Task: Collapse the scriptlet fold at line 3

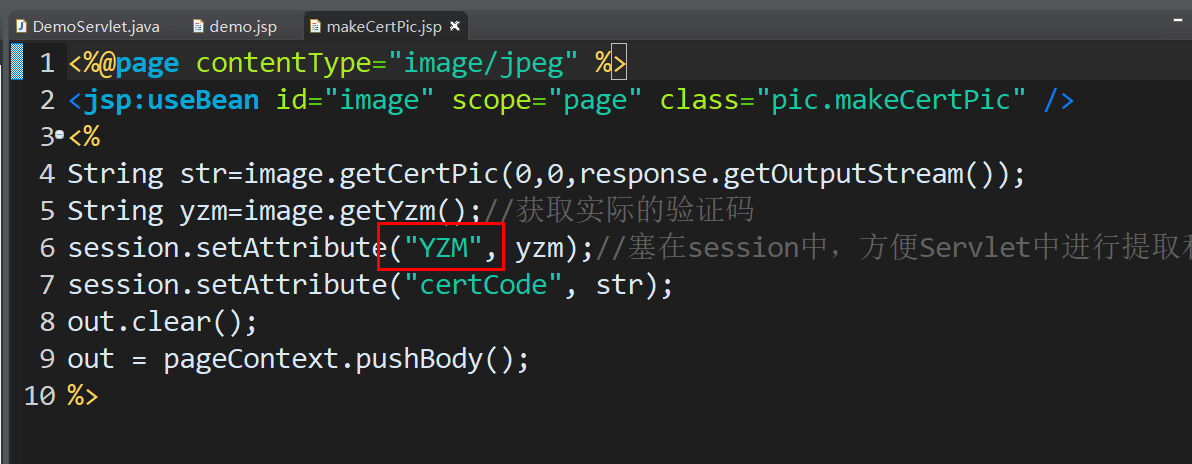Action: 60,137
